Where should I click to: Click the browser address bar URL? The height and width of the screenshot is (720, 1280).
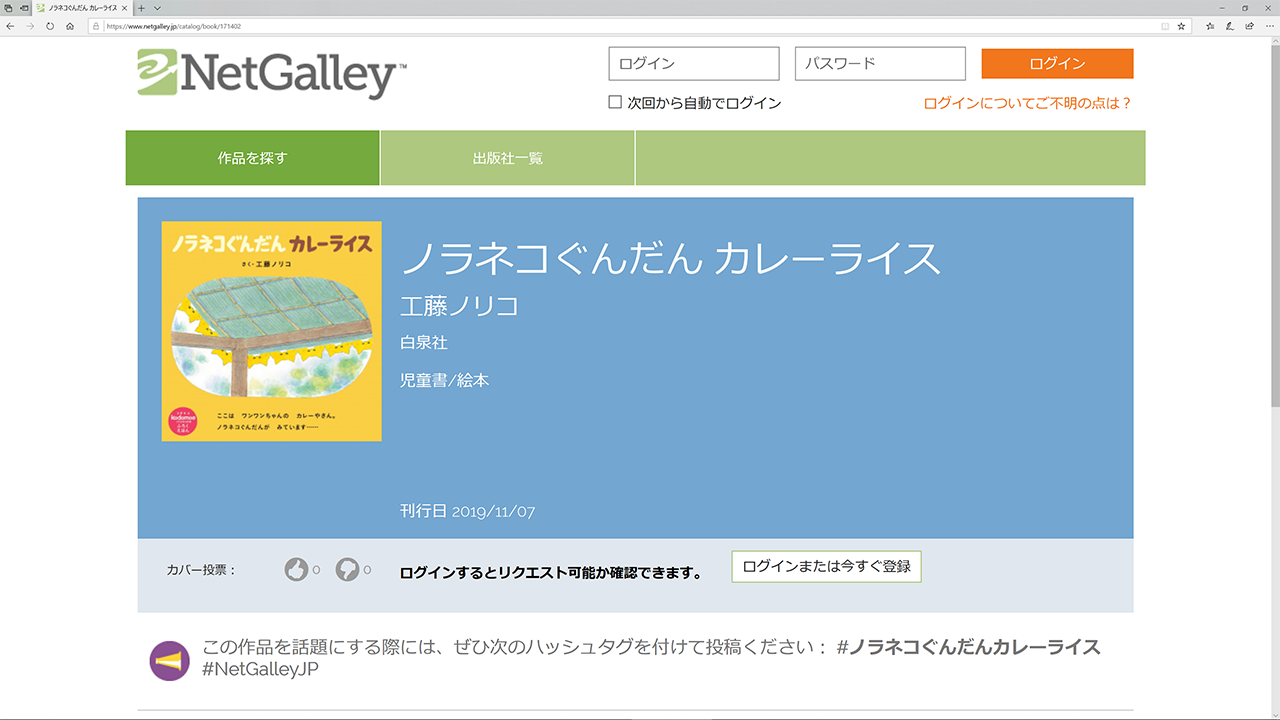click(x=173, y=26)
